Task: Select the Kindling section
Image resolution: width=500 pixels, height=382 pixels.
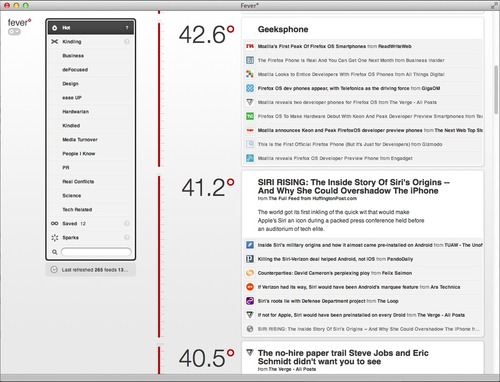Action: (91, 42)
